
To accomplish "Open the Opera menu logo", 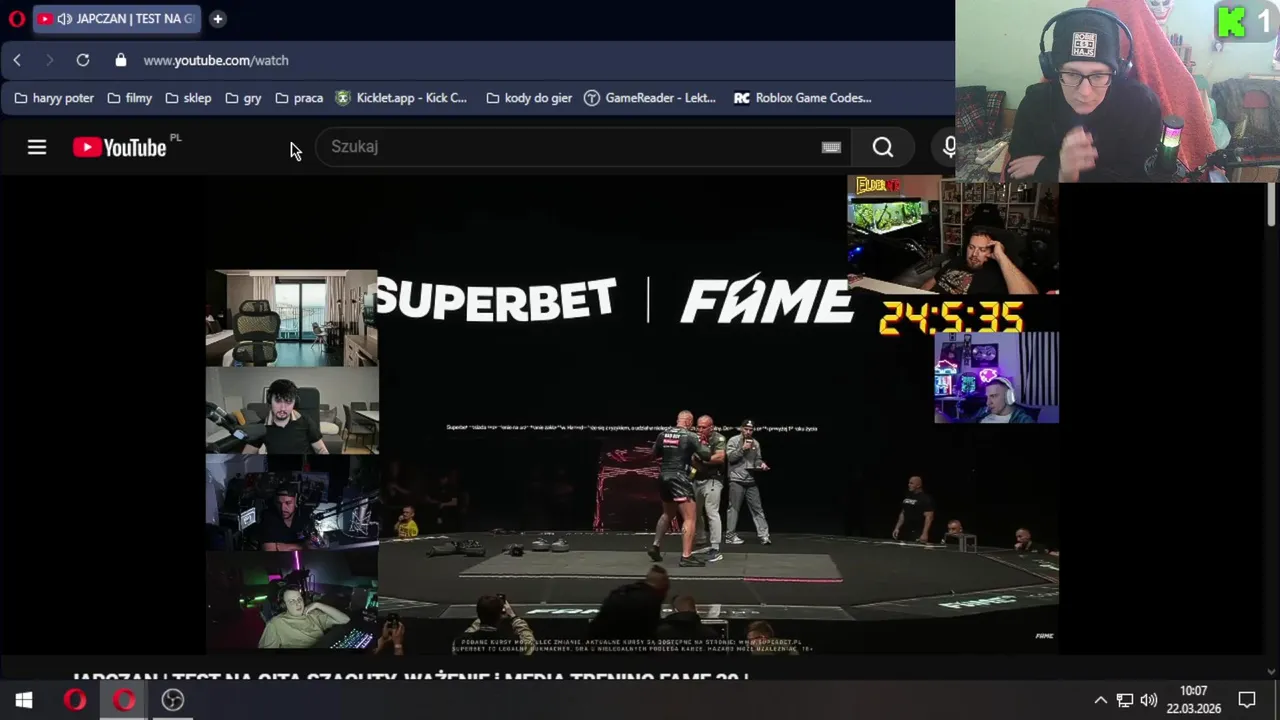I will tap(16, 19).
